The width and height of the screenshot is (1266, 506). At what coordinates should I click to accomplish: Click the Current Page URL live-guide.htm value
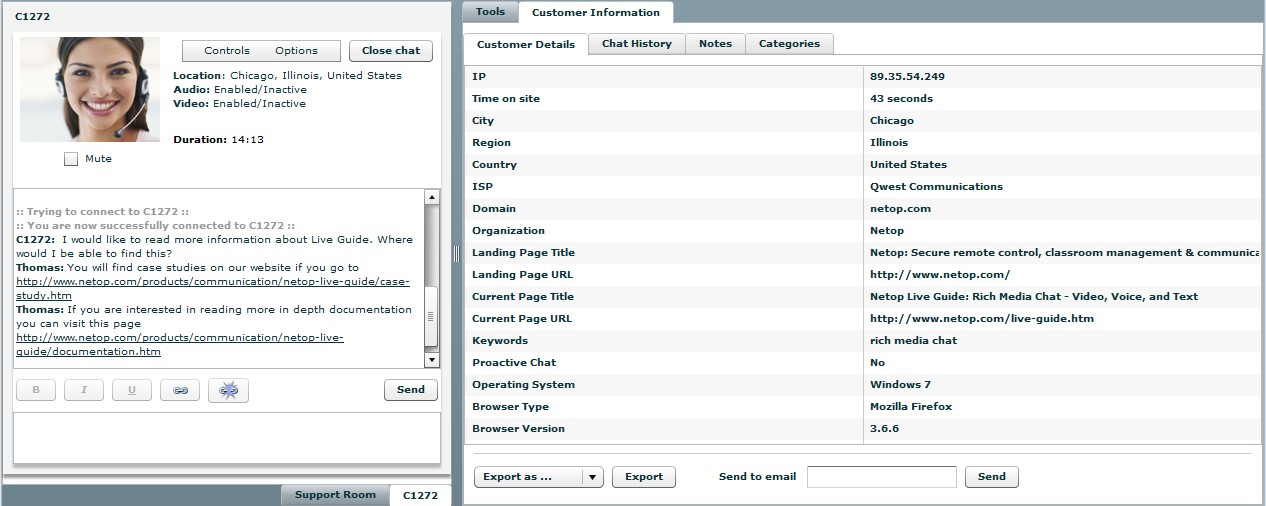pyautogui.click(x=982, y=319)
